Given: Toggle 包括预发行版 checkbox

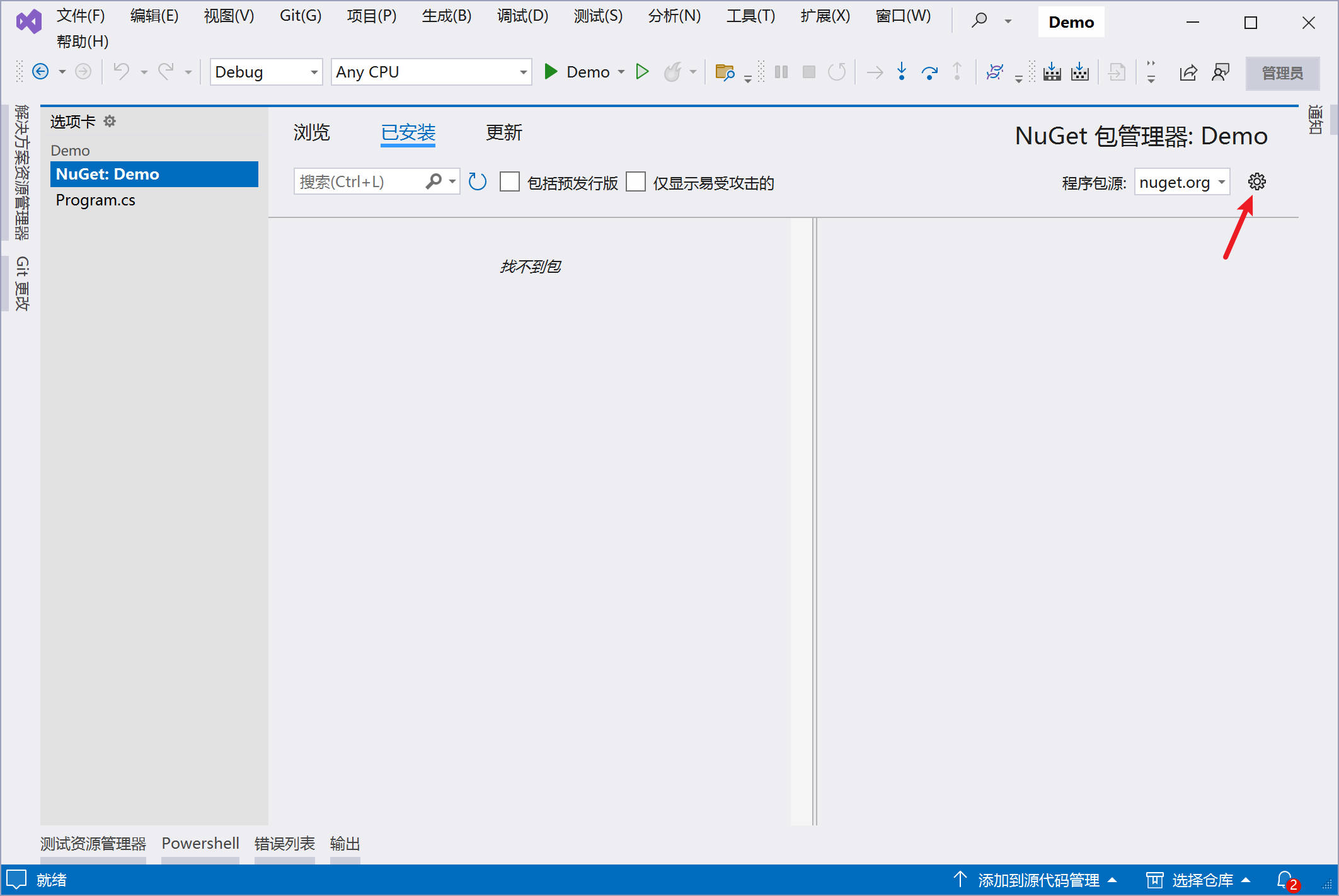Looking at the screenshot, I should (x=510, y=182).
